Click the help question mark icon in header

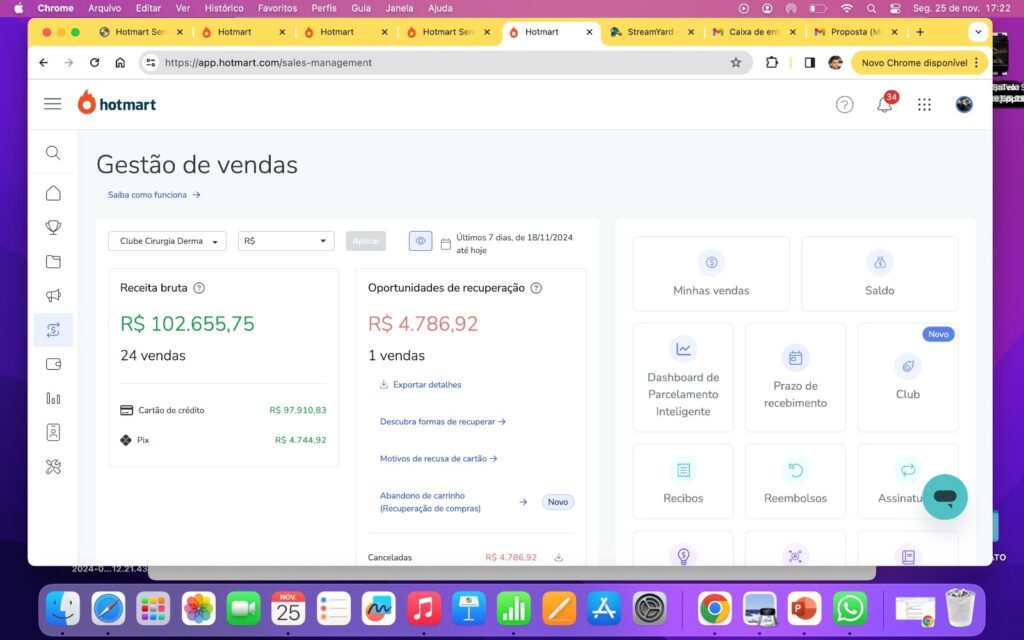[845, 104]
